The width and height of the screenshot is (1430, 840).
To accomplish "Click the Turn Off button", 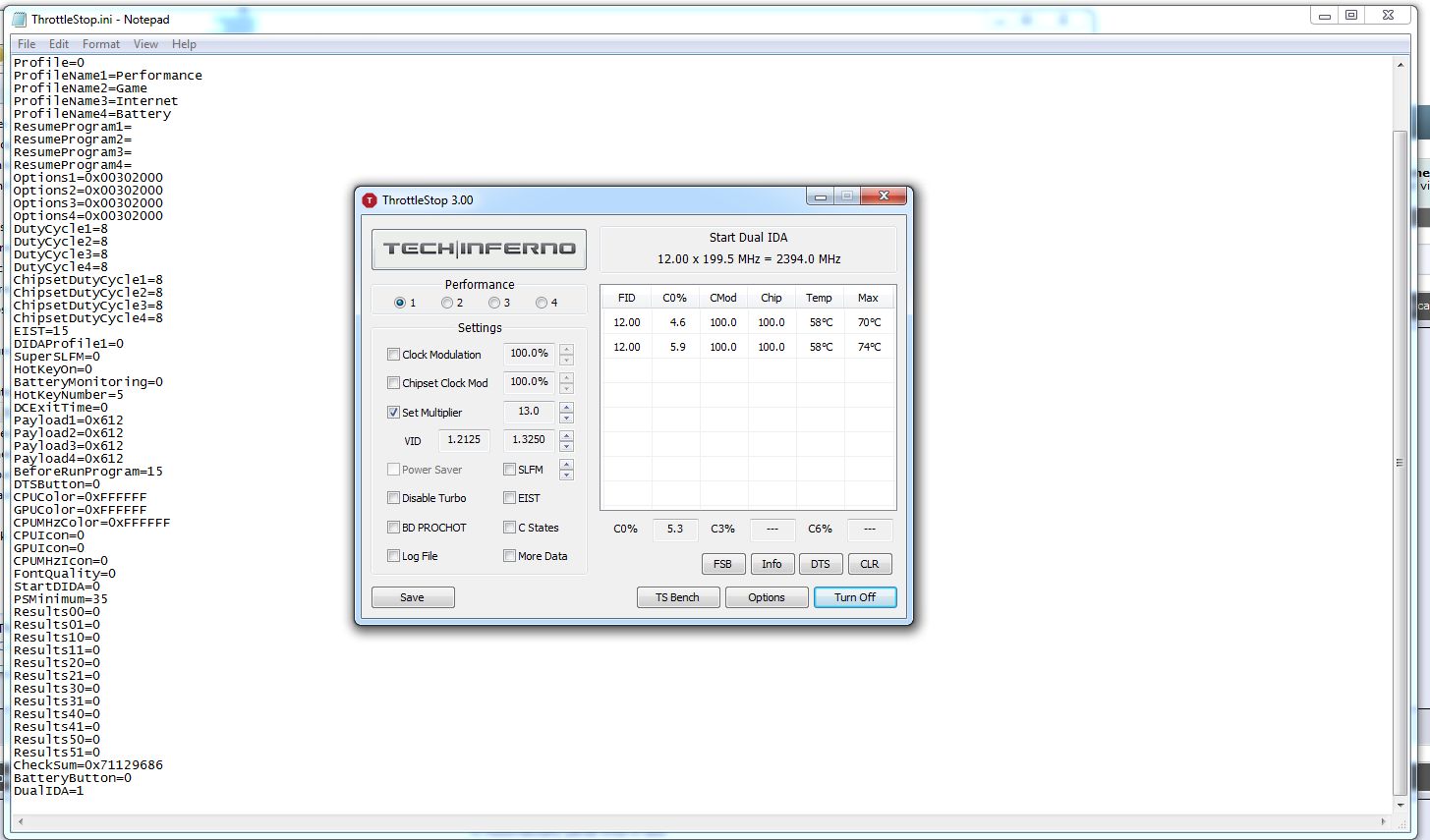I will [855, 597].
